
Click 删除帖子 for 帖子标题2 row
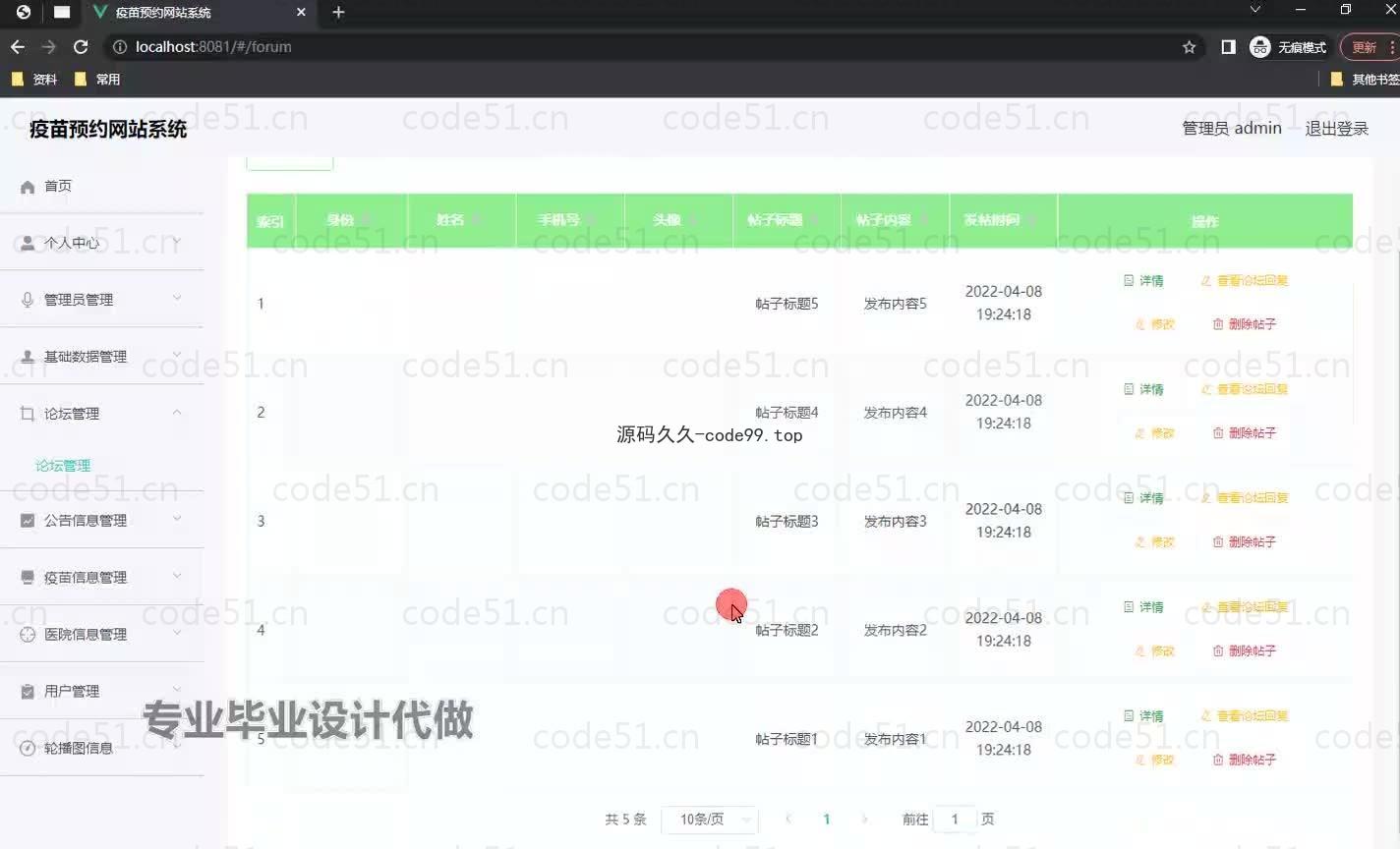pyautogui.click(x=1244, y=651)
